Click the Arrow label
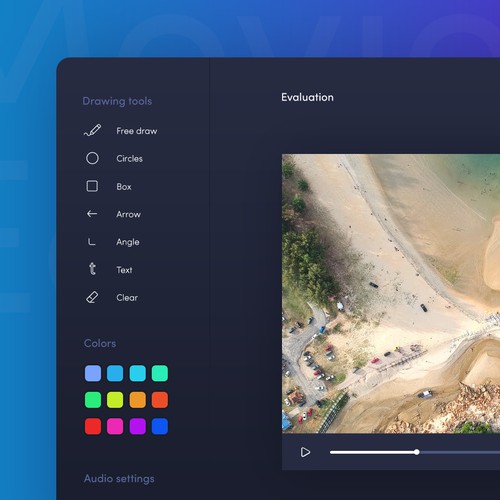 tap(128, 214)
